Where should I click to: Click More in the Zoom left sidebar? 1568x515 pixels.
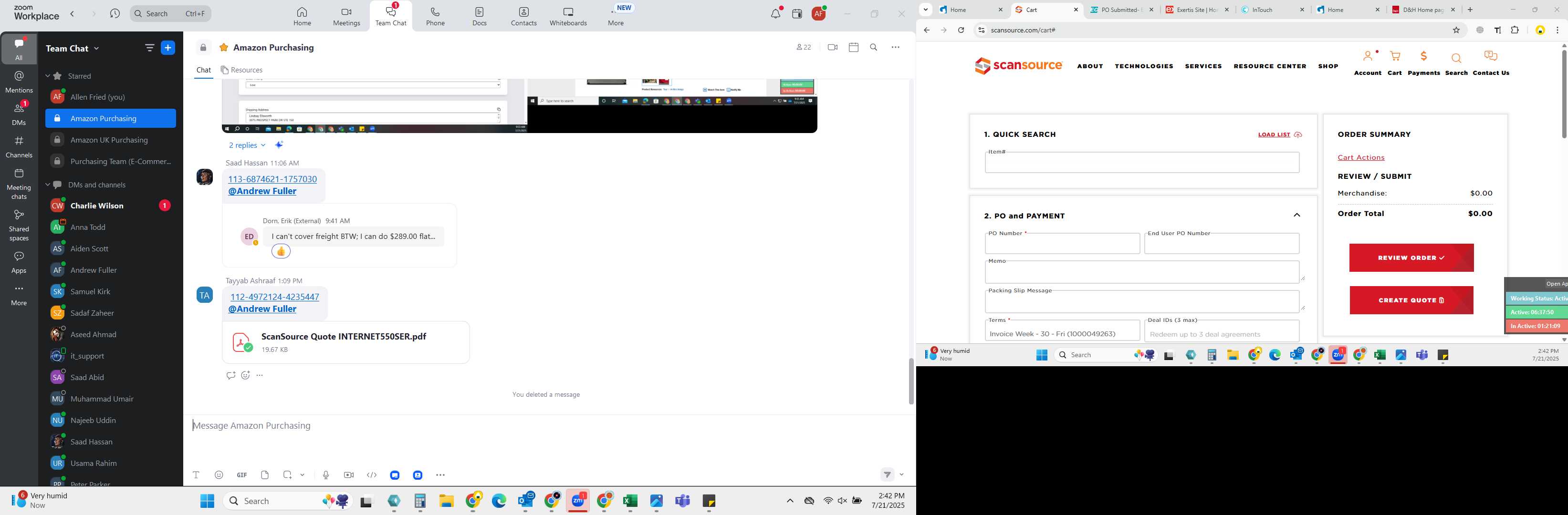pos(19,295)
